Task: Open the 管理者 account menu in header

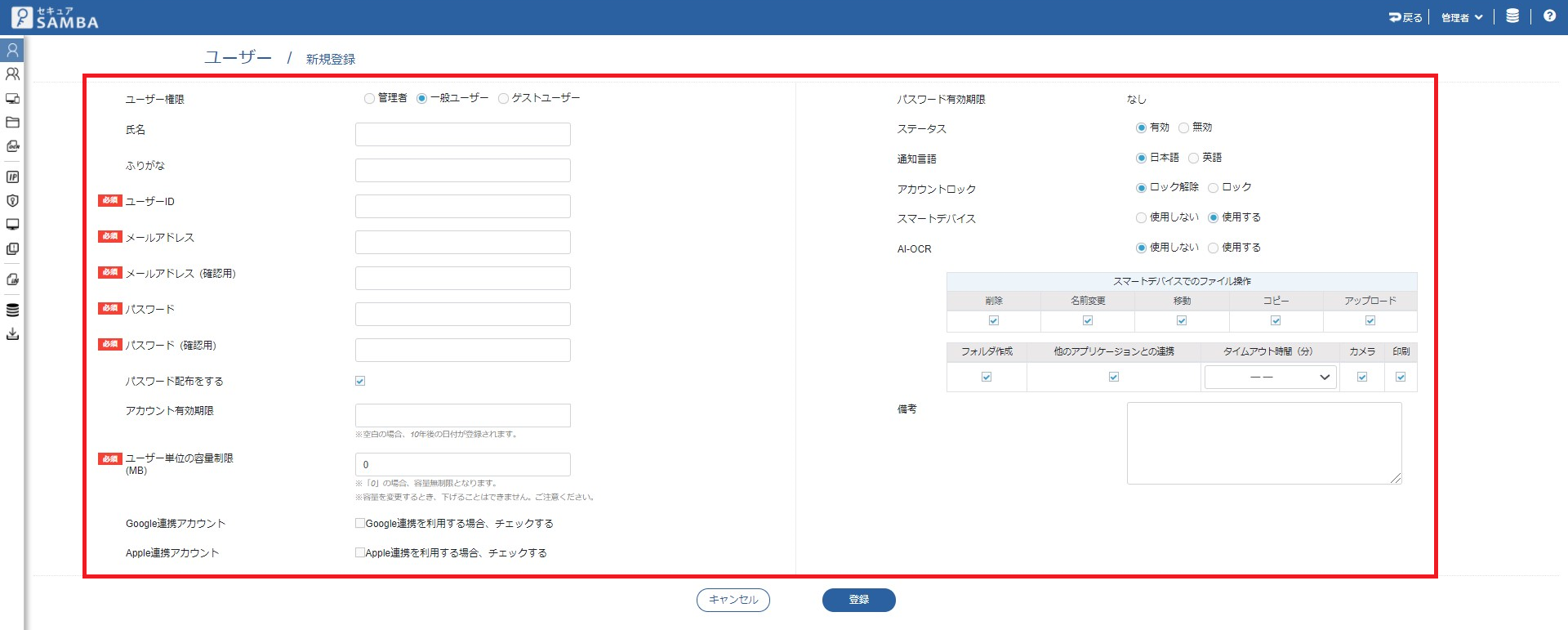Action: (1461, 17)
